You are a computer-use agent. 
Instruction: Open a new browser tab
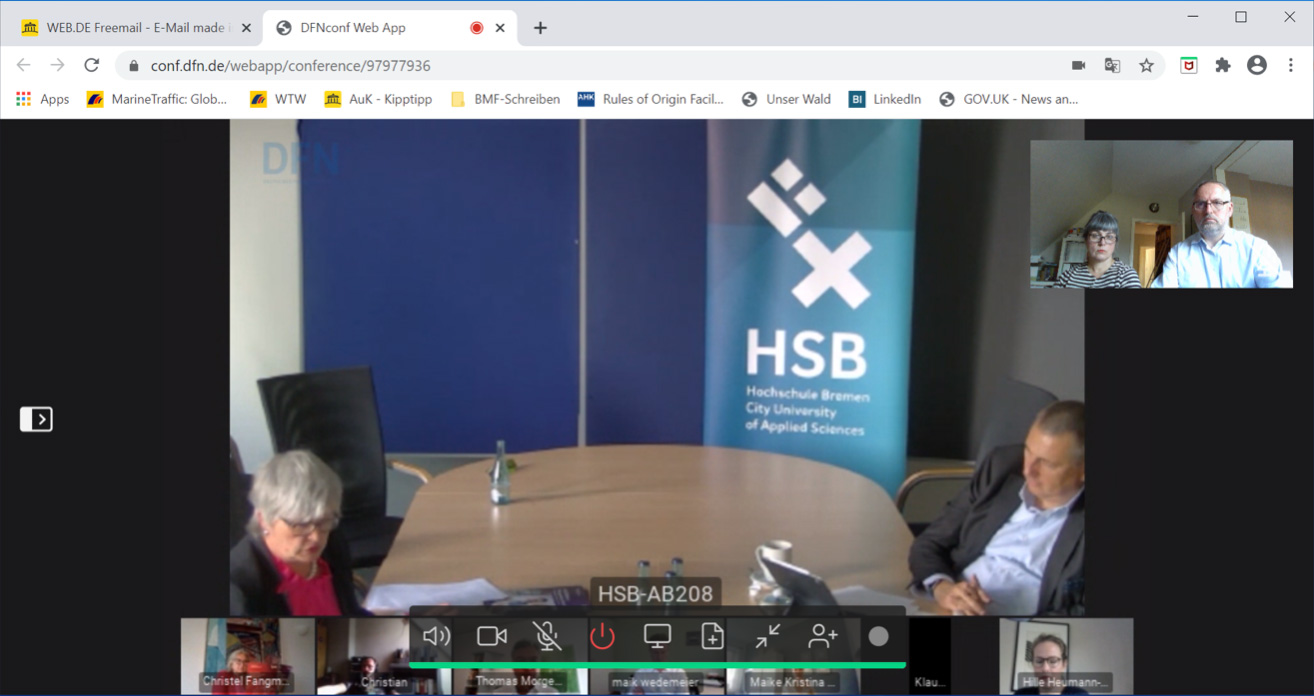point(540,28)
